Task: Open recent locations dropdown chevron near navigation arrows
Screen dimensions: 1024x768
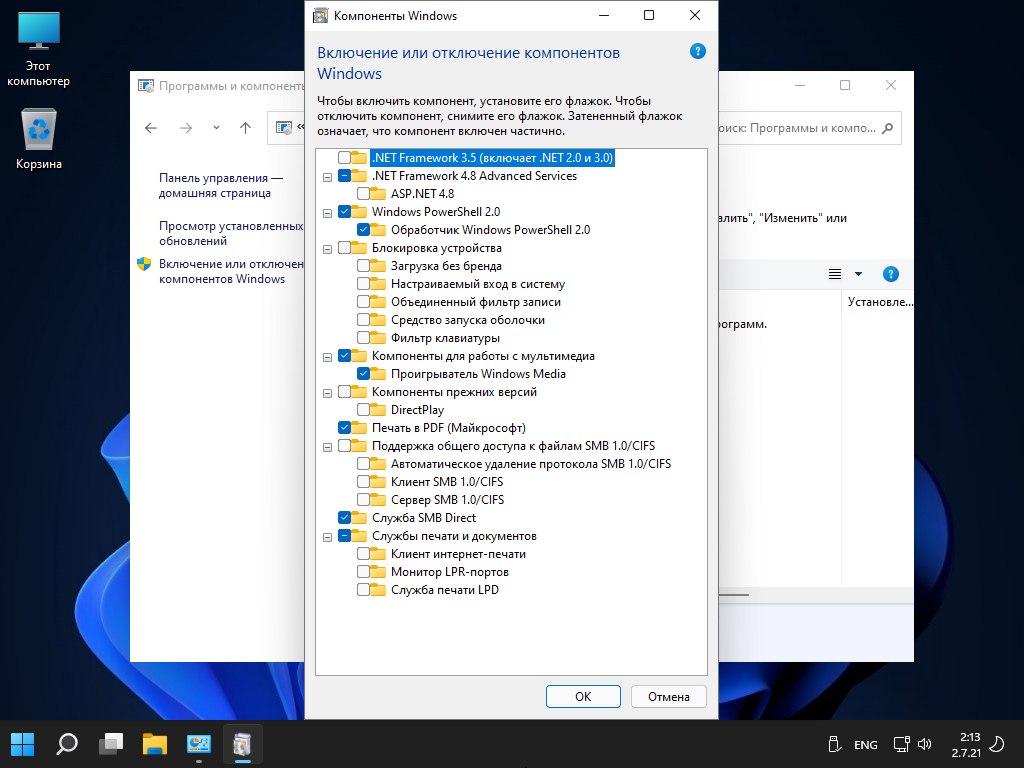Action: 216,128
